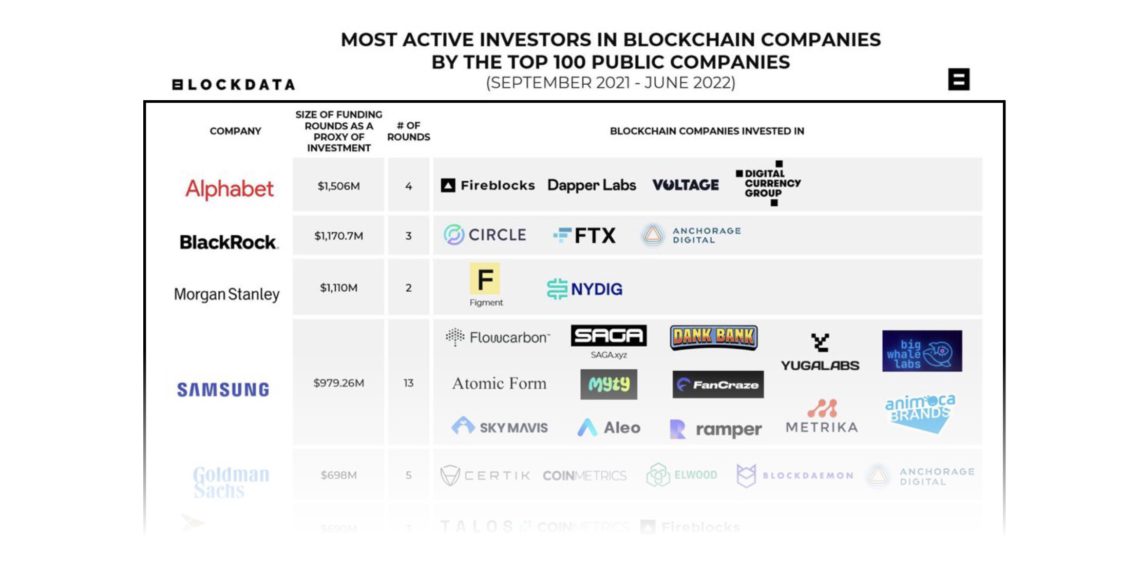Click the Fireblocks logo in Alphabet row

488,185
